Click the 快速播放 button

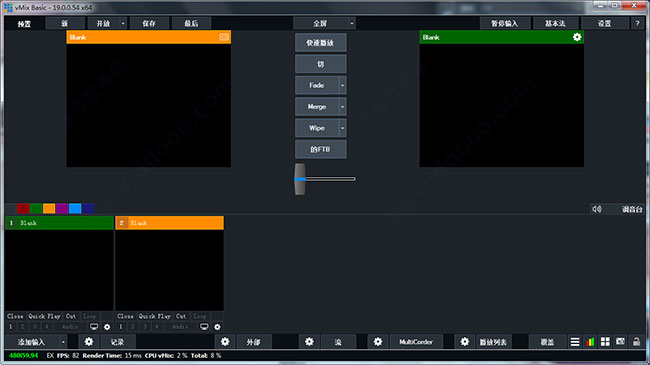[320, 43]
